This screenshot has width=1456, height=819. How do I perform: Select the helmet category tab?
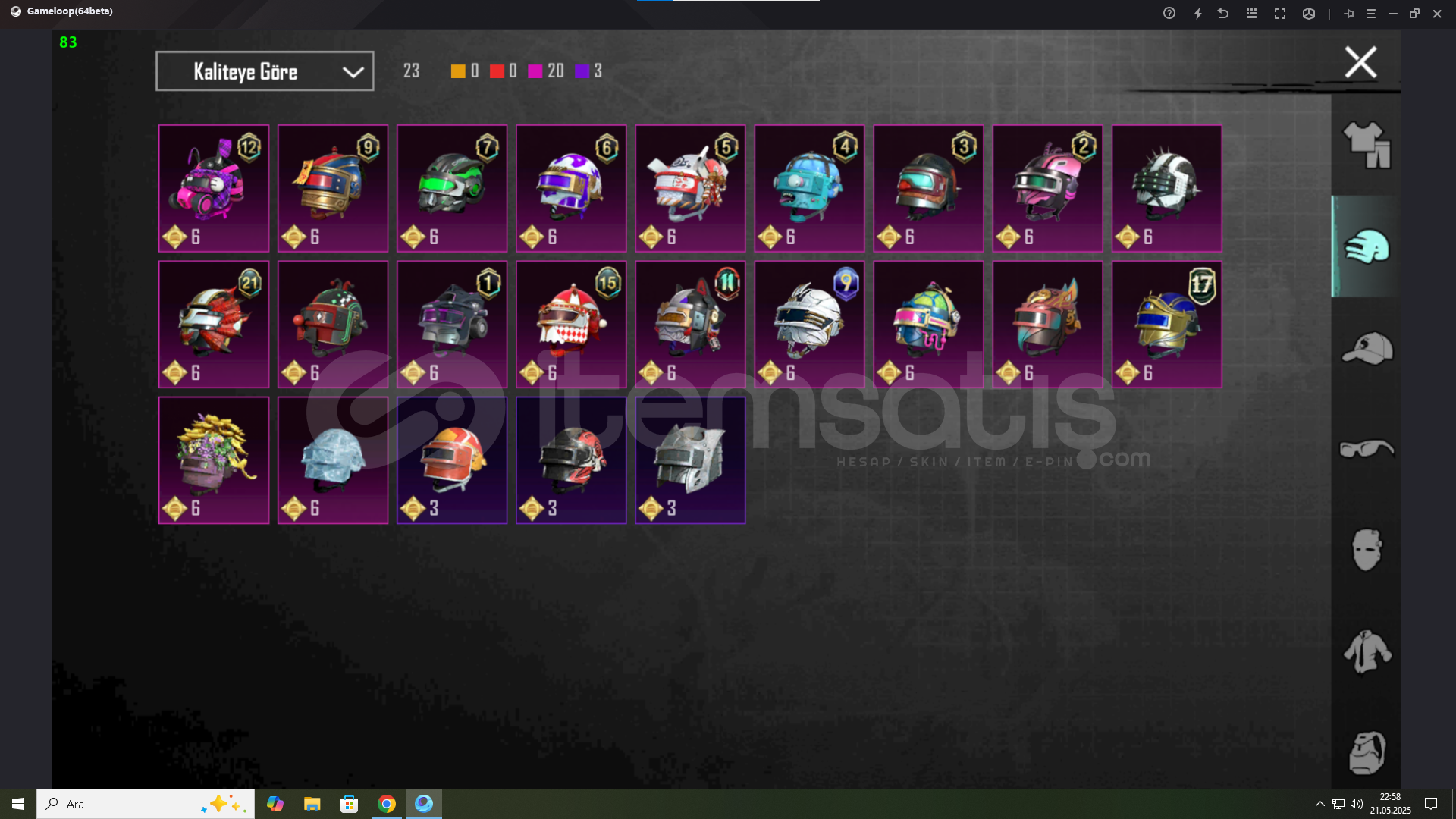pos(1367,246)
